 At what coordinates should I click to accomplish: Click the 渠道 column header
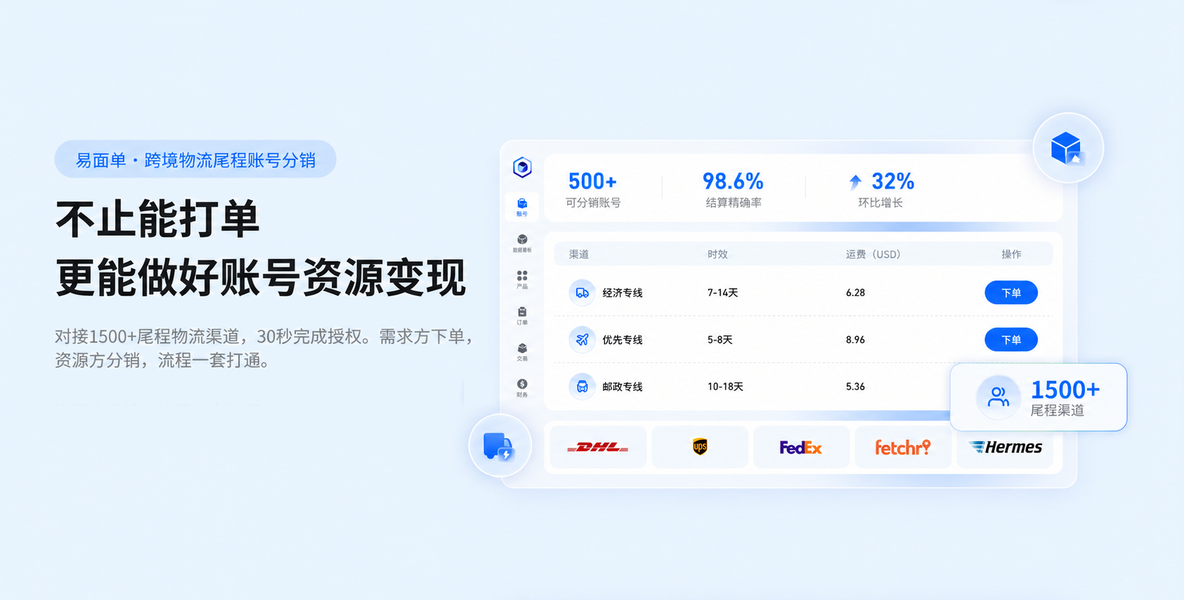pos(579,254)
